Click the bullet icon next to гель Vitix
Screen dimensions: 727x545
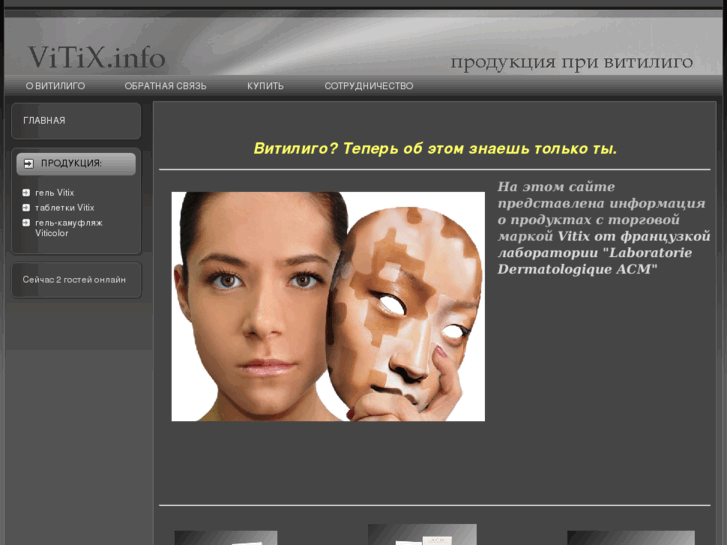pos(26,192)
